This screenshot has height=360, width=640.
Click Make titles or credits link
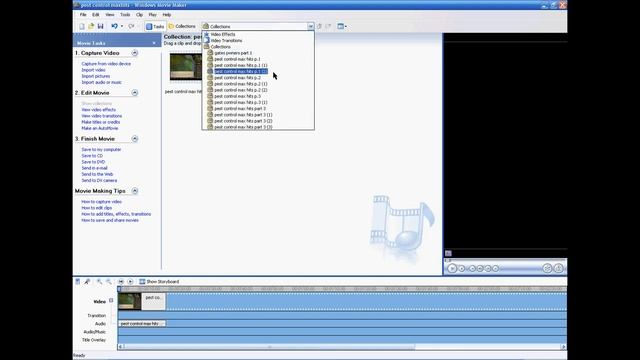(100, 122)
